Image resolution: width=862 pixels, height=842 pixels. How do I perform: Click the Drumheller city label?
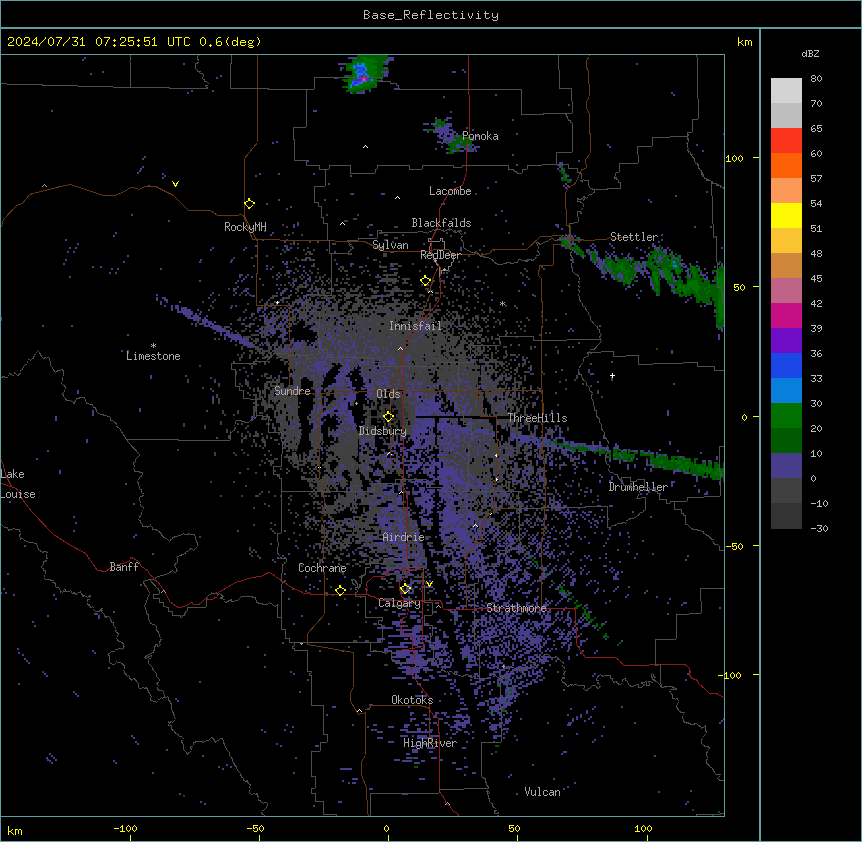coord(638,487)
